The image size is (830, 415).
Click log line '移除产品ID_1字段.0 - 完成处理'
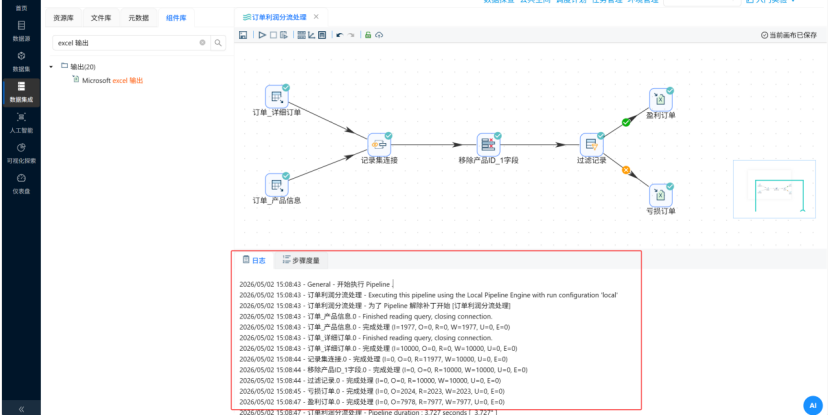pos(383,369)
